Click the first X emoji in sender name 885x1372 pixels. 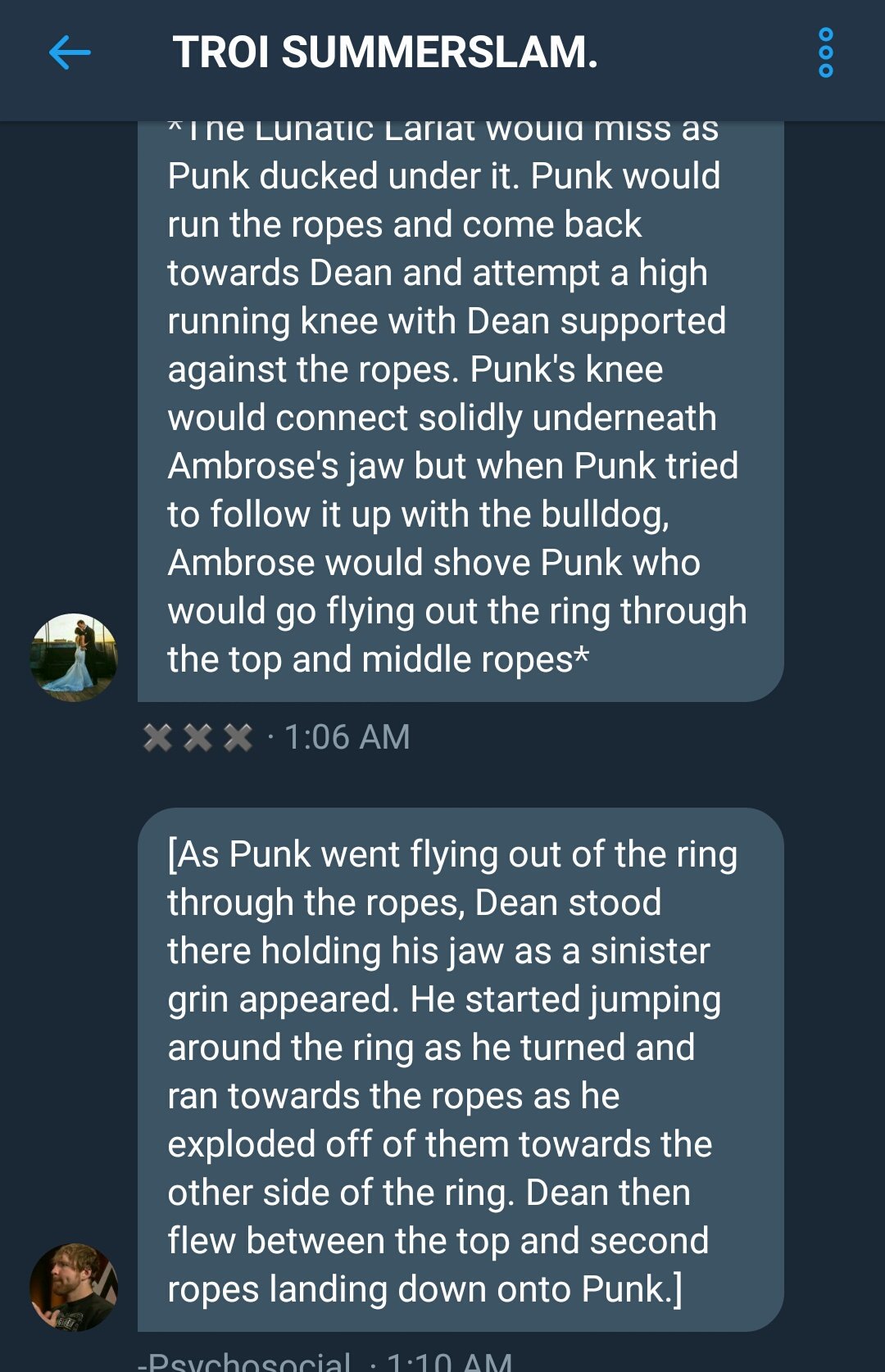coord(157,737)
